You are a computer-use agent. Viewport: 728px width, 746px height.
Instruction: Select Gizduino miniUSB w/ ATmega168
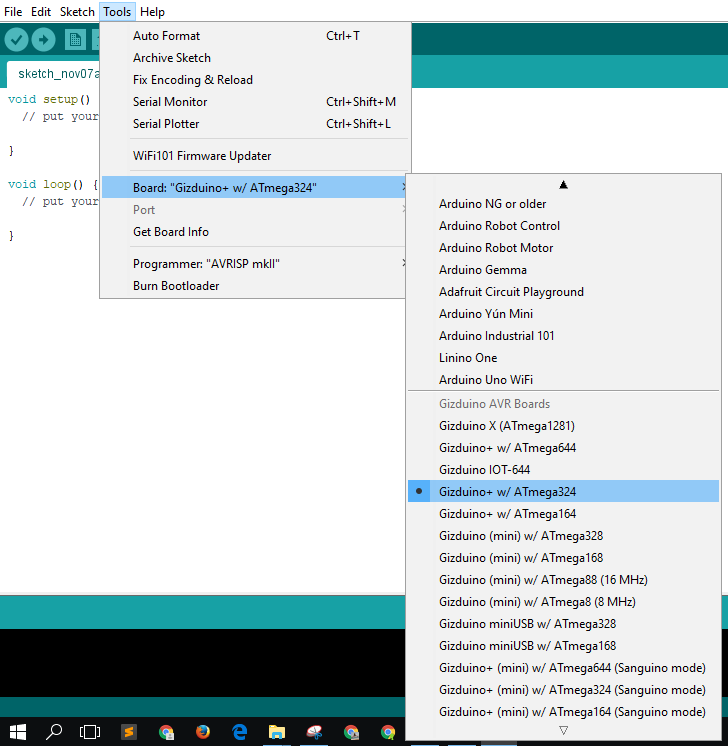[x=563, y=646]
